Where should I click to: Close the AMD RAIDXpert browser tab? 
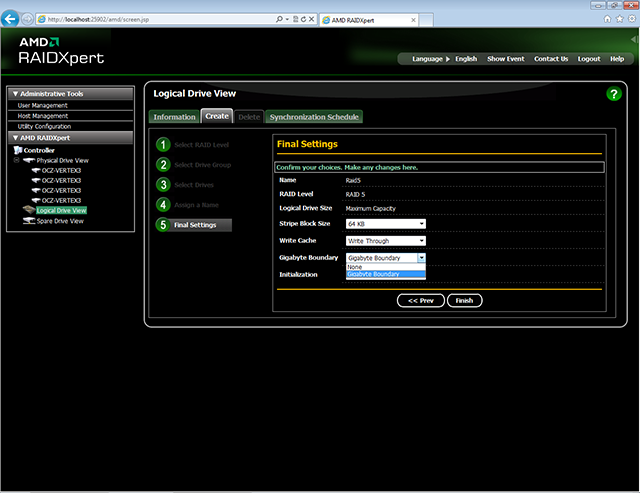pos(413,20)
